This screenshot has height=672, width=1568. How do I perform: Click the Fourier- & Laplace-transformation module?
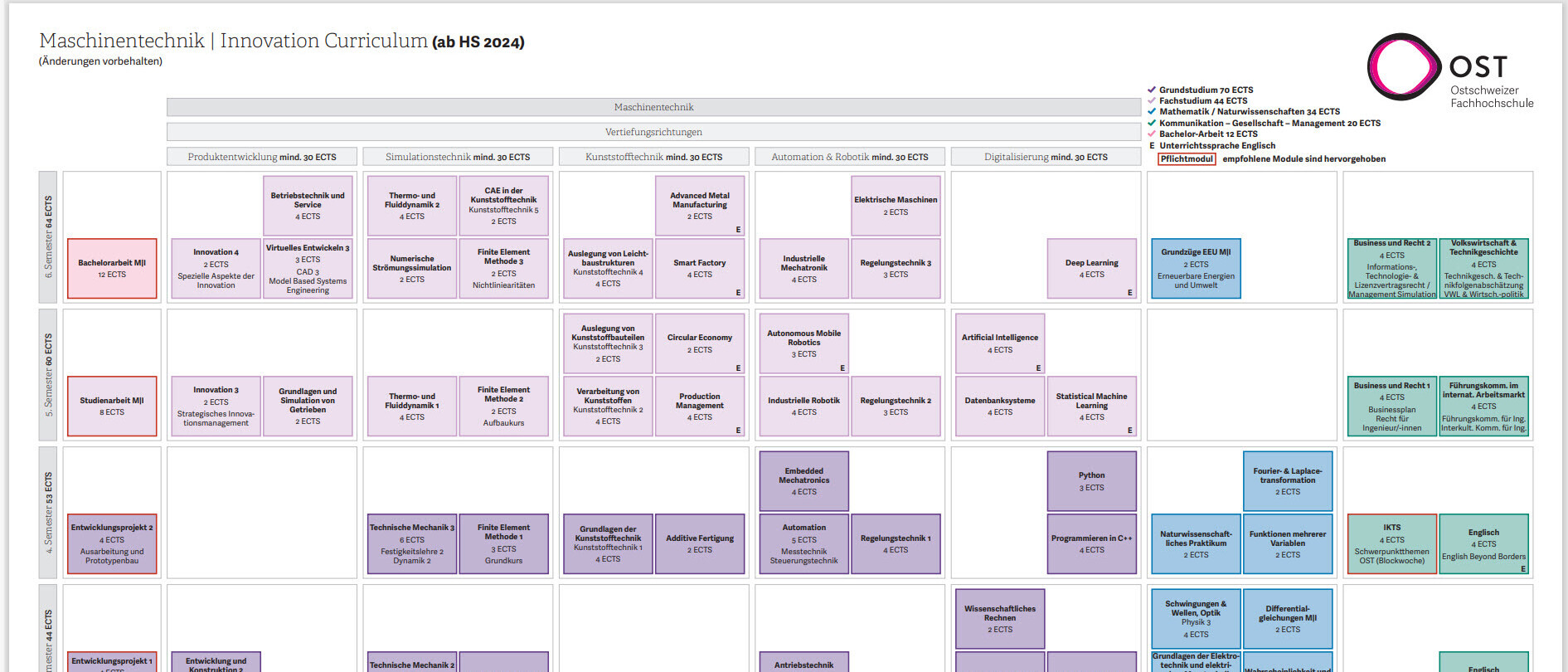click(x=1287, y=481)
